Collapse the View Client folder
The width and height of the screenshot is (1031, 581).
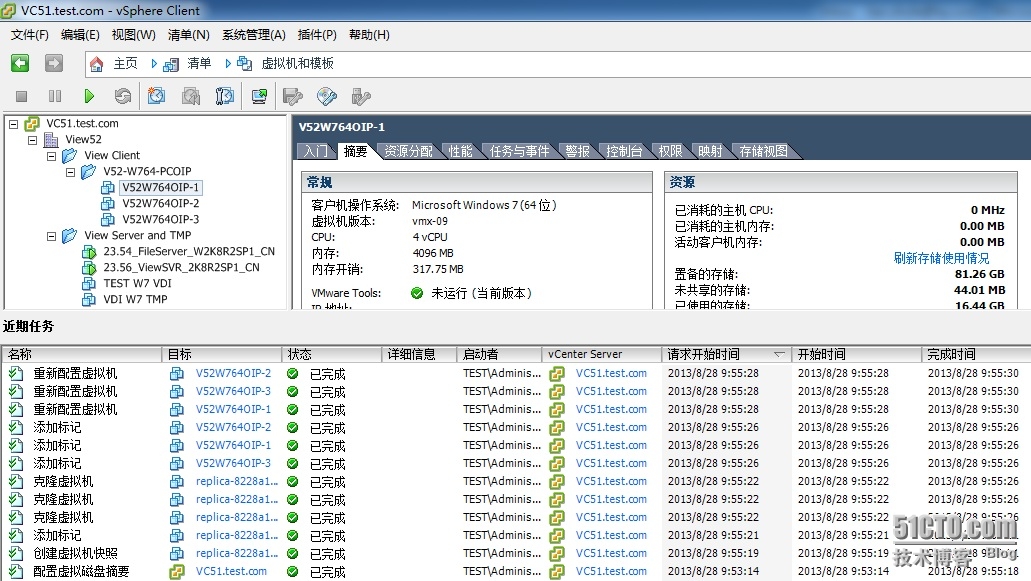51,156
